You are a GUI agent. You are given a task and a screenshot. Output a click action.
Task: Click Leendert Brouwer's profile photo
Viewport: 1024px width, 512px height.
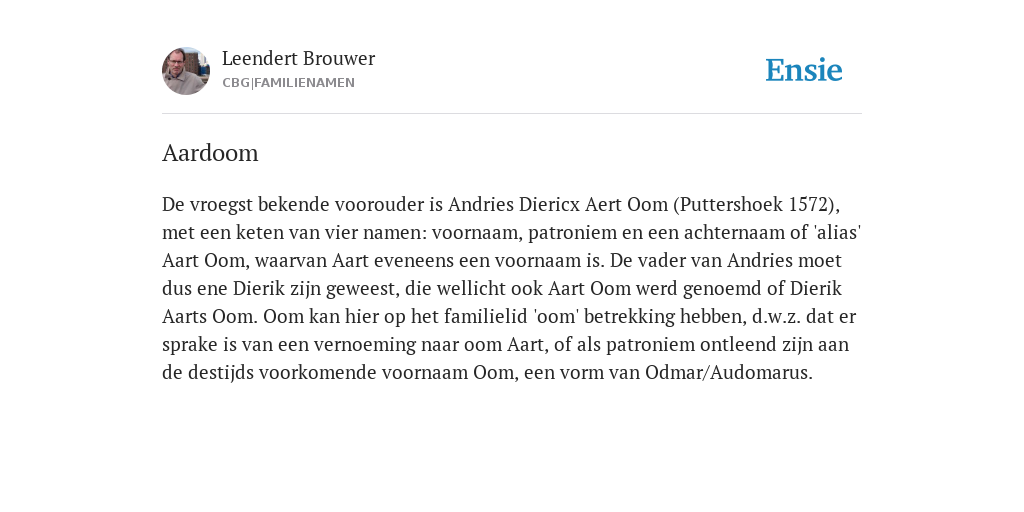coord(186,71)
